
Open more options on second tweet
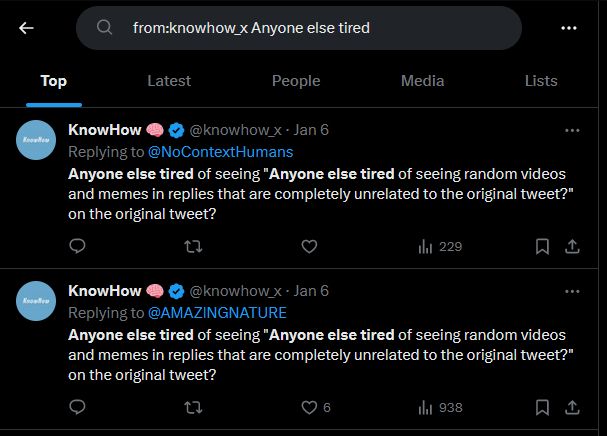tap(572, 291)
